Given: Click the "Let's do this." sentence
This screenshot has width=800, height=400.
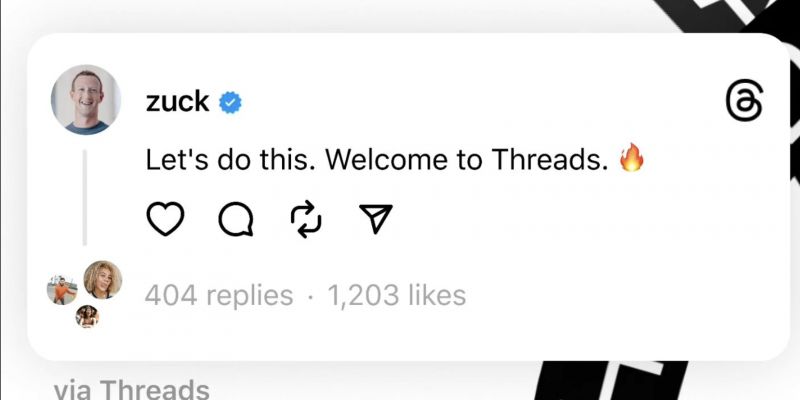Looking at the screenshot, I should pos(234,160).
